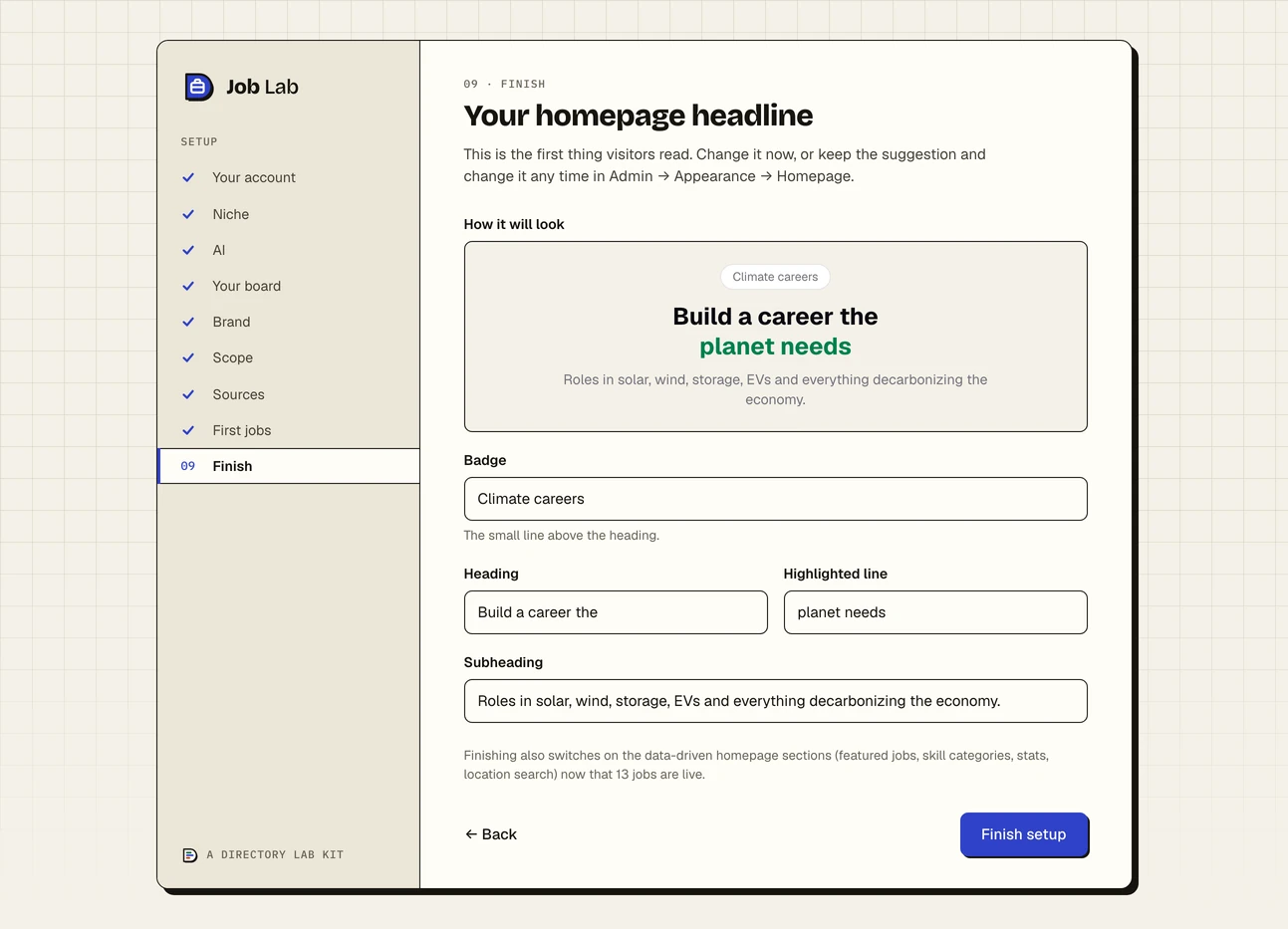This screenshot has height=929, width=1288.
Task: Select the Finish step in sidebar
Action: pos(289,466)
